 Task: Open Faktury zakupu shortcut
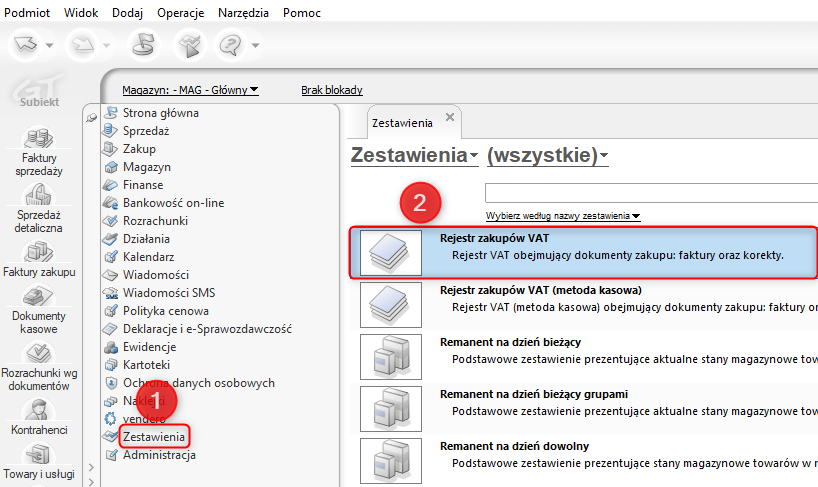point(39,259)
